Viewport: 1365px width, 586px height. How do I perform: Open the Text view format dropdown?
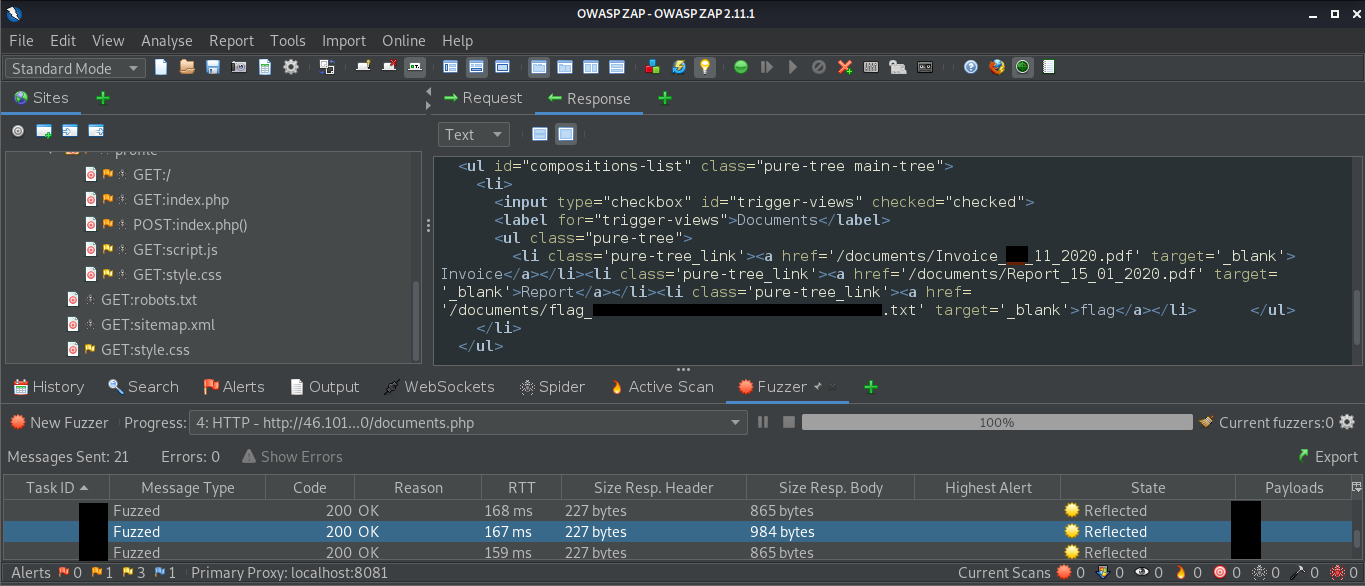[x=473, y=134]
